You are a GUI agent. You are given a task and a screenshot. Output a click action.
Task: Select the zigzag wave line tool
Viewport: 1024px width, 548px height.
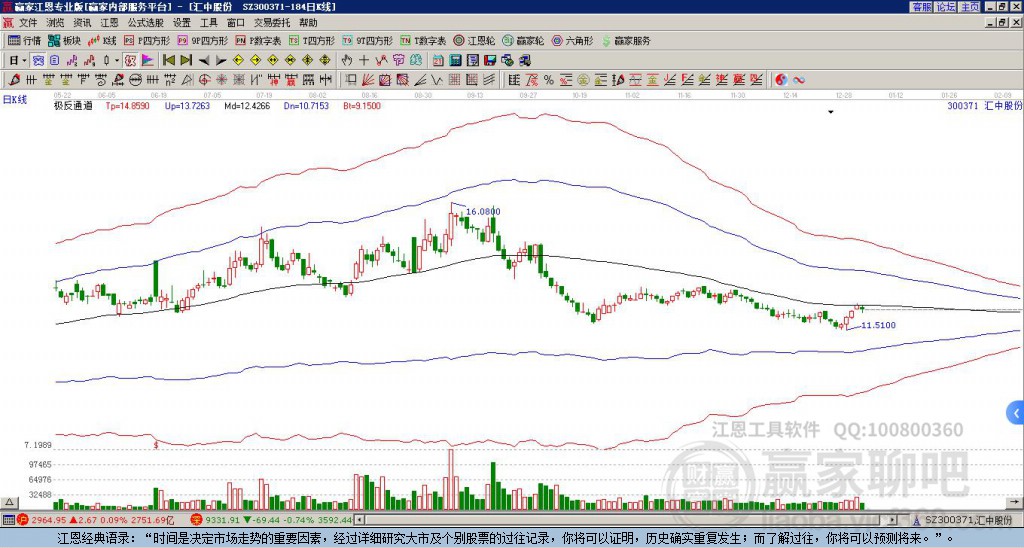pyautogui.click(x=436, y=80)
